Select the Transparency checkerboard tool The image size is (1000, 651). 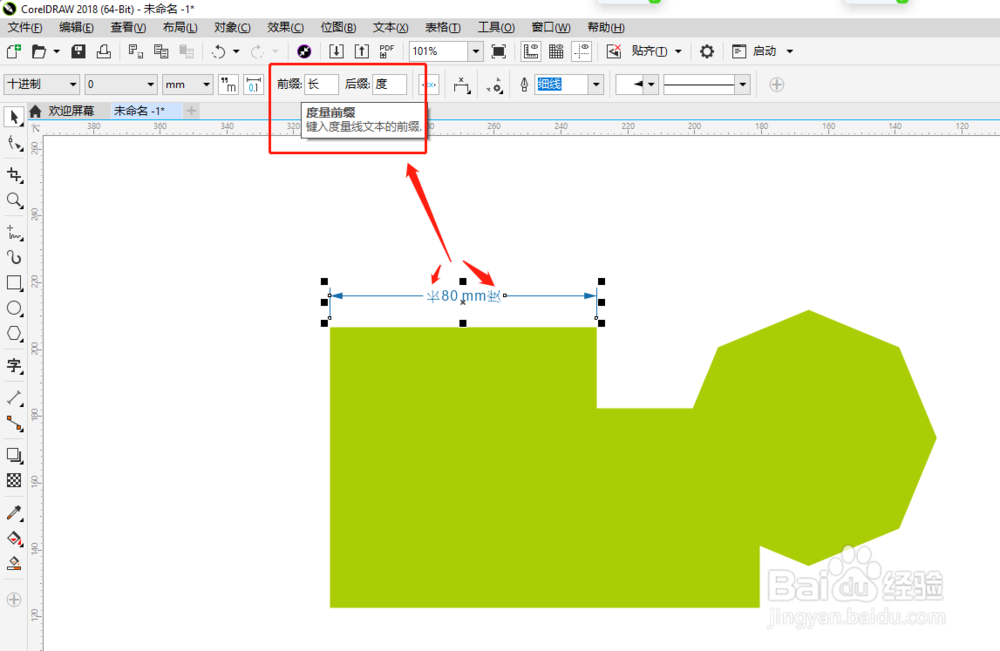tap(14, 480)
